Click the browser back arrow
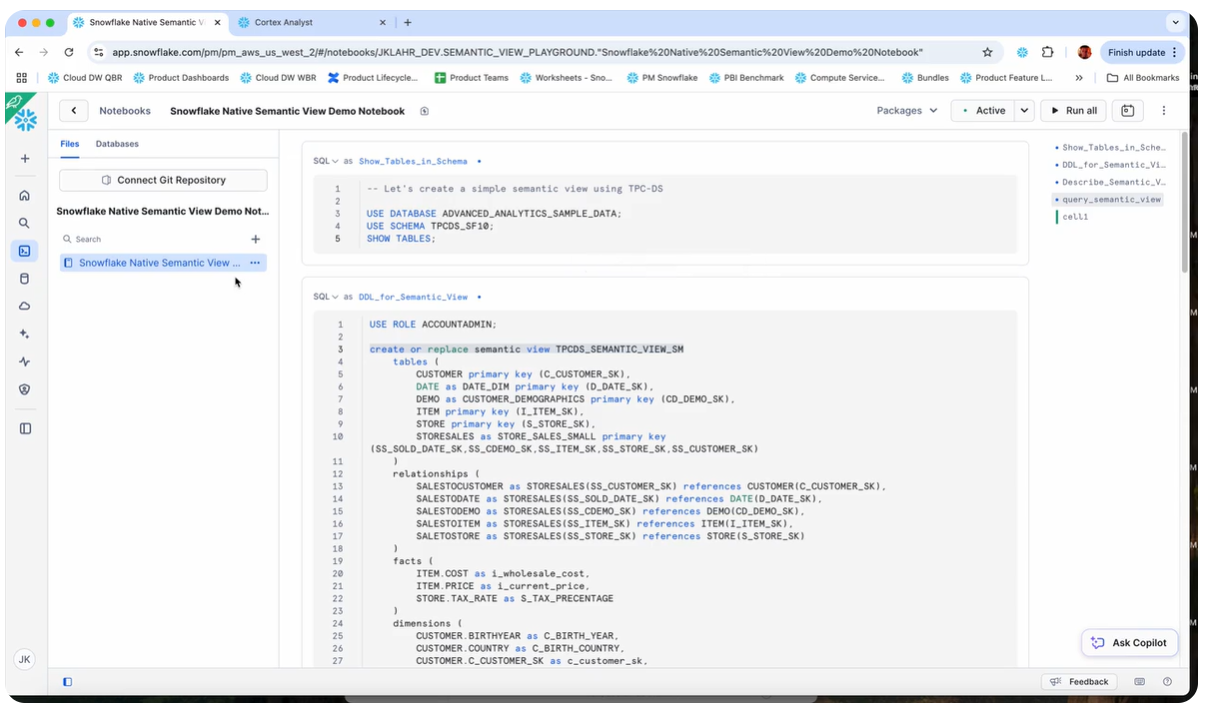The height and width of the screenshot is (708, 1206). pyautogui.click(x=20, y=52)
